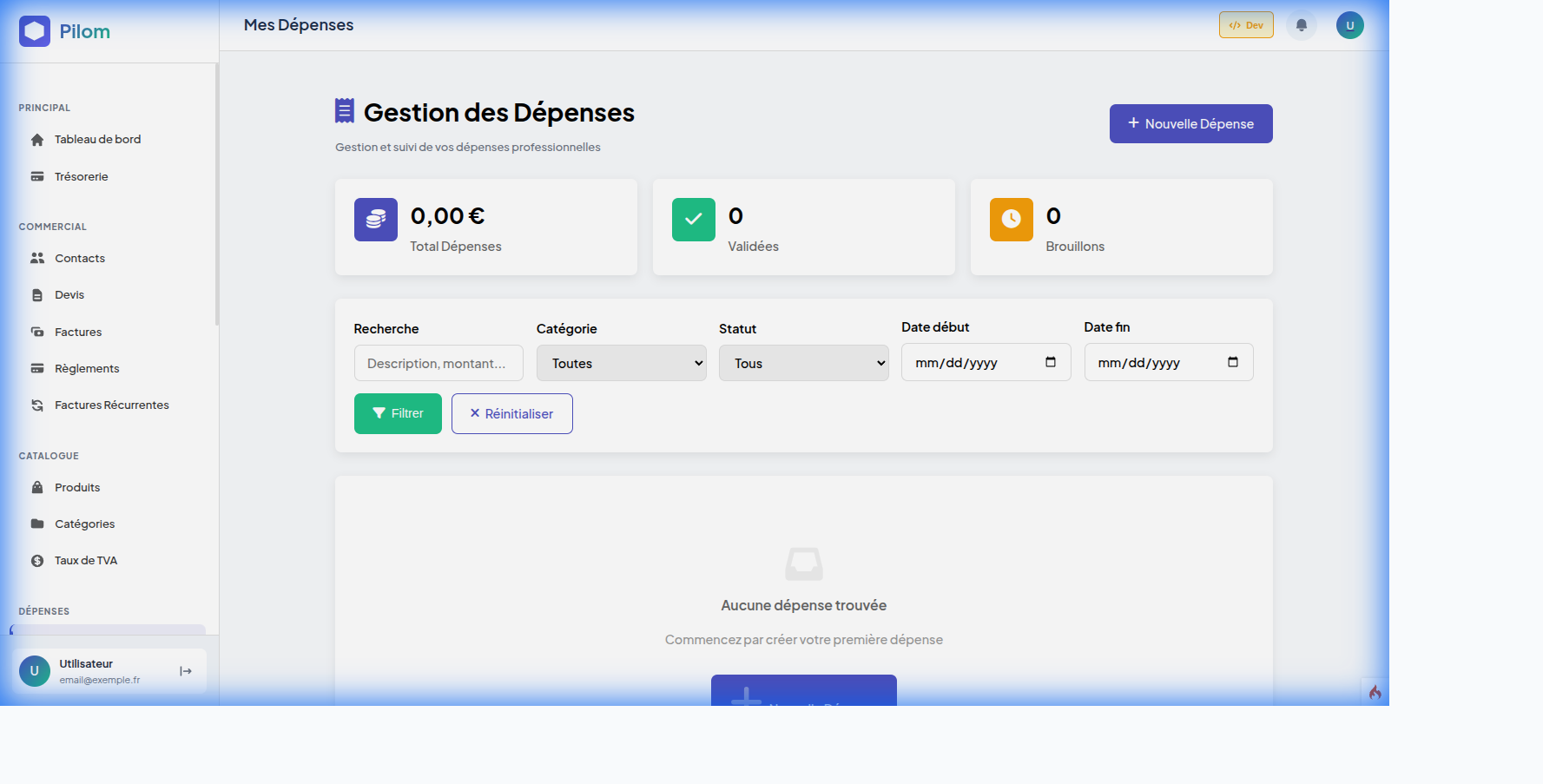Viewport: 1543px width, 784px height.
Task: Open the Statut dropdown showing Tous
Action: (803, 363)
